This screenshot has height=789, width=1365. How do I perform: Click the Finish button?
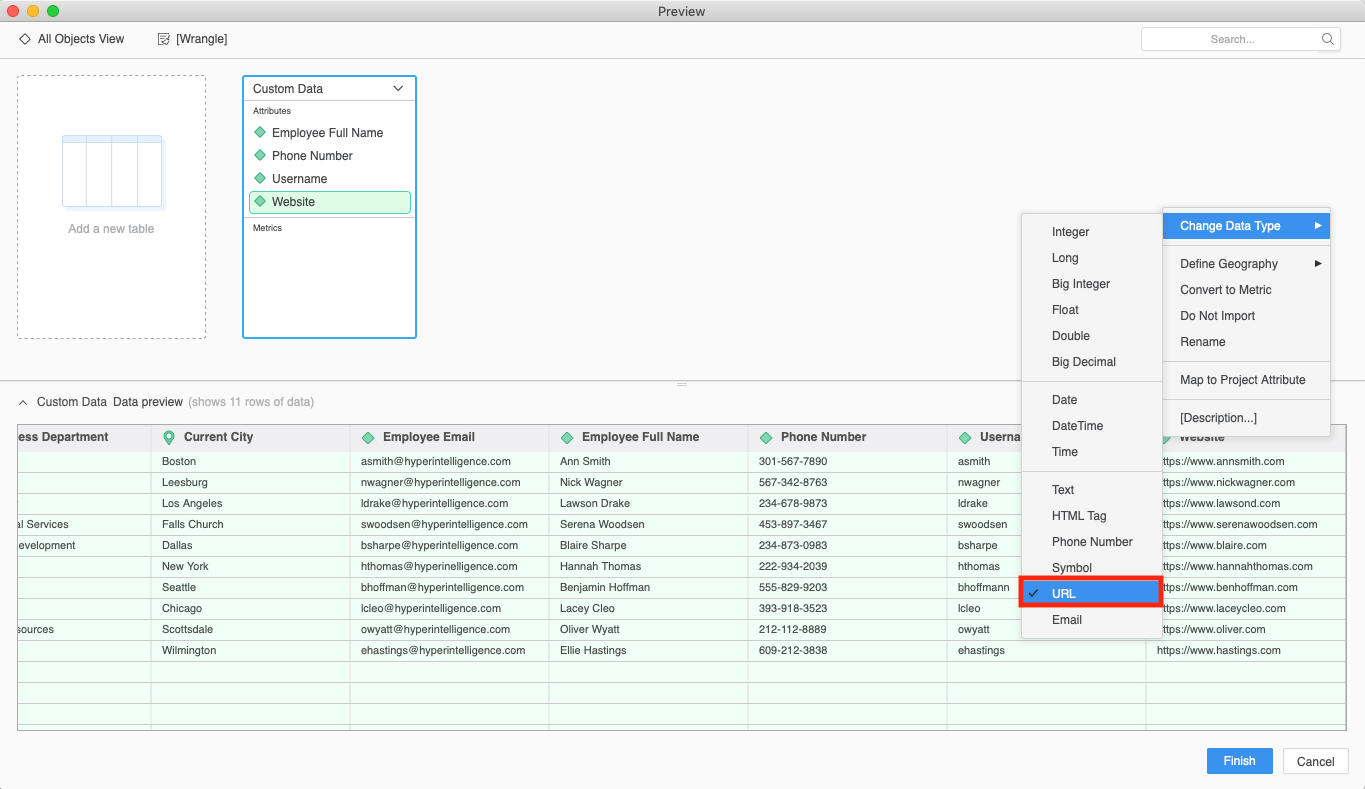point(1239,761)
